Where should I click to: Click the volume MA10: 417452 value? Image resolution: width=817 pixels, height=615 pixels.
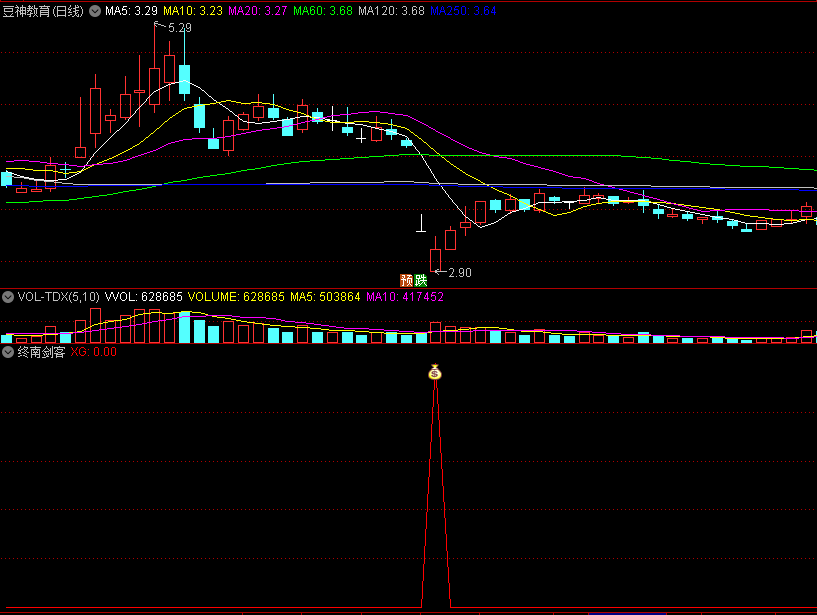405,297
